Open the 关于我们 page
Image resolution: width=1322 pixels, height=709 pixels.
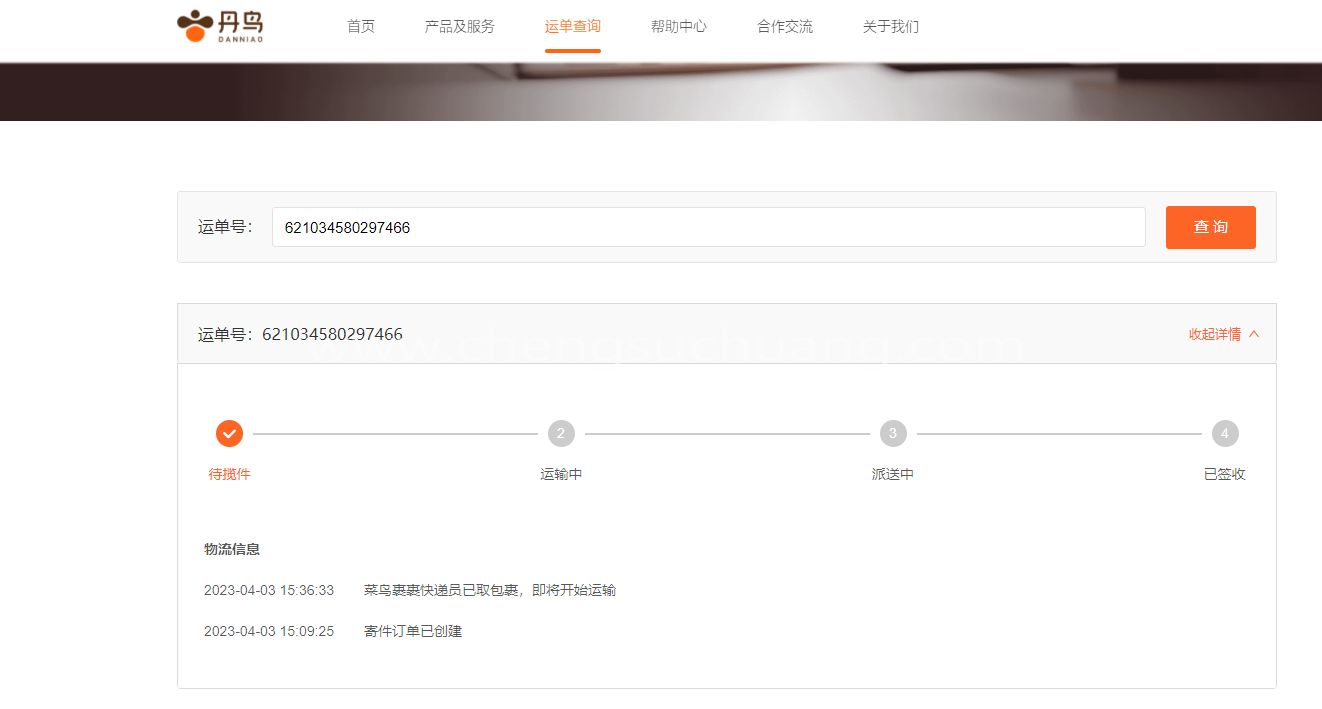pos(891,27)
